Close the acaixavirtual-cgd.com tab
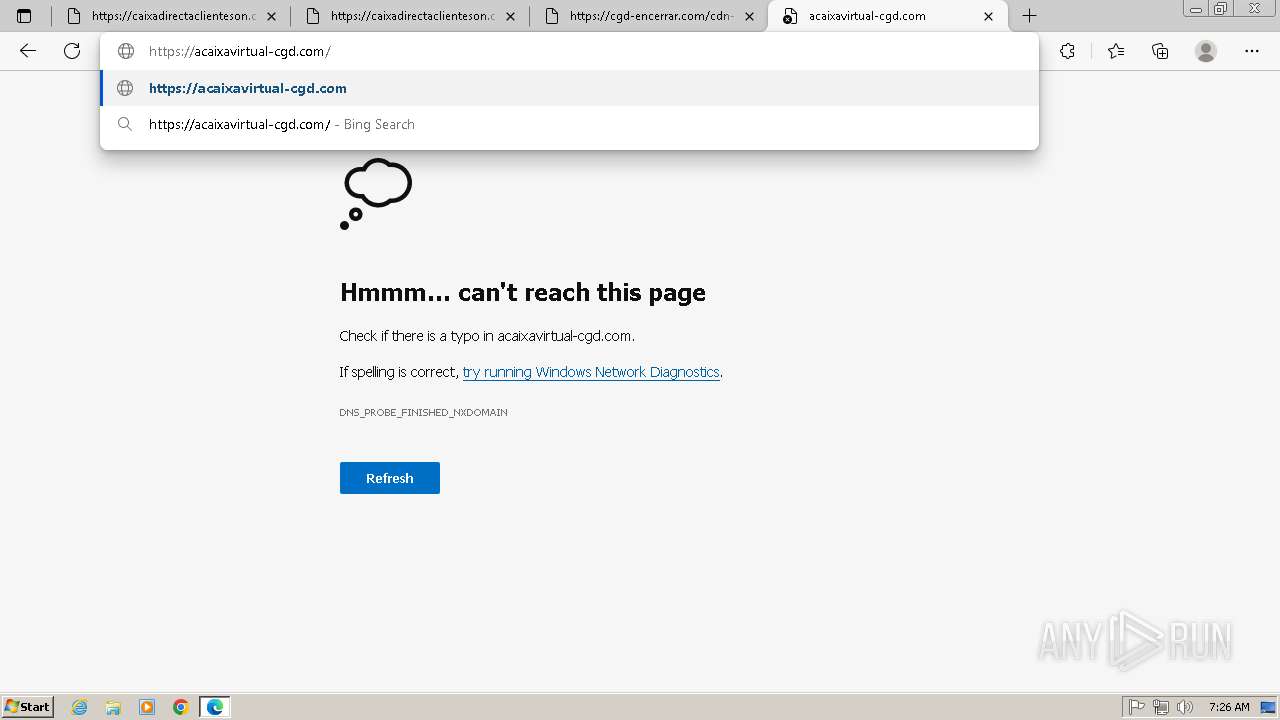 pyautogui.click(x=989, y=16)
